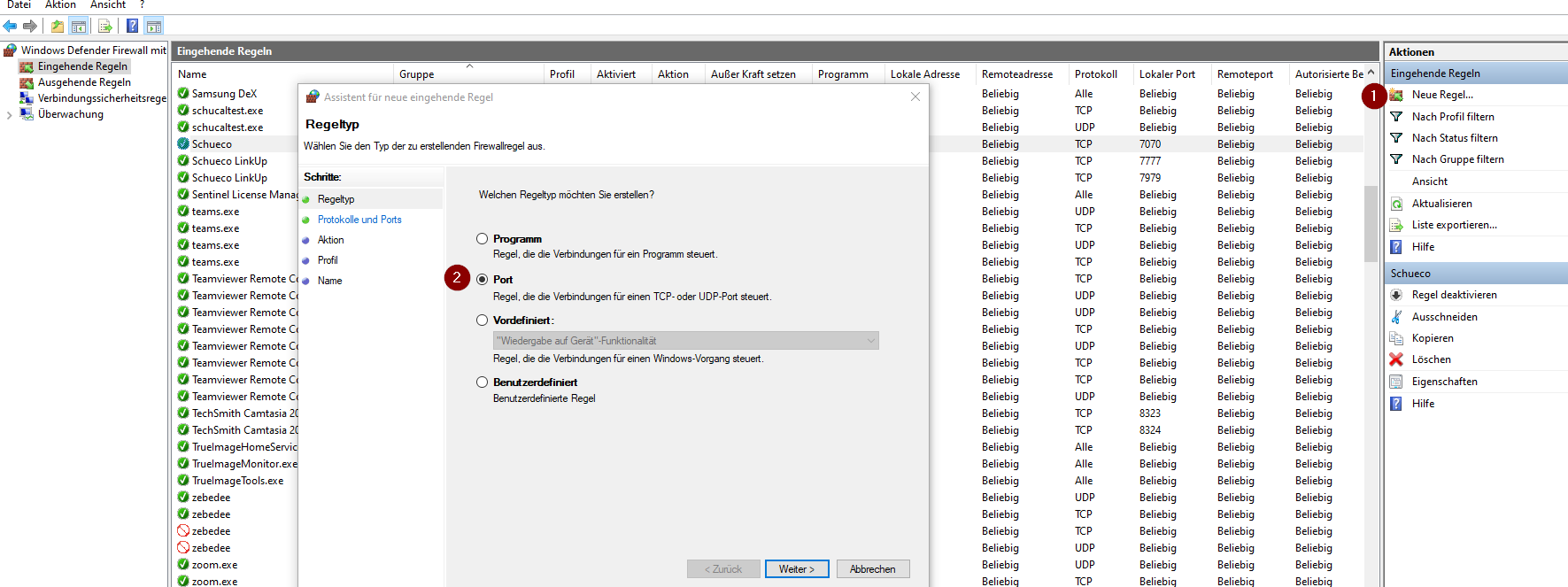The width and height of the screenshot is (1568, 587).
Task: Open the Nach Profil filtern submenu
Action: tap(1452, 117)
